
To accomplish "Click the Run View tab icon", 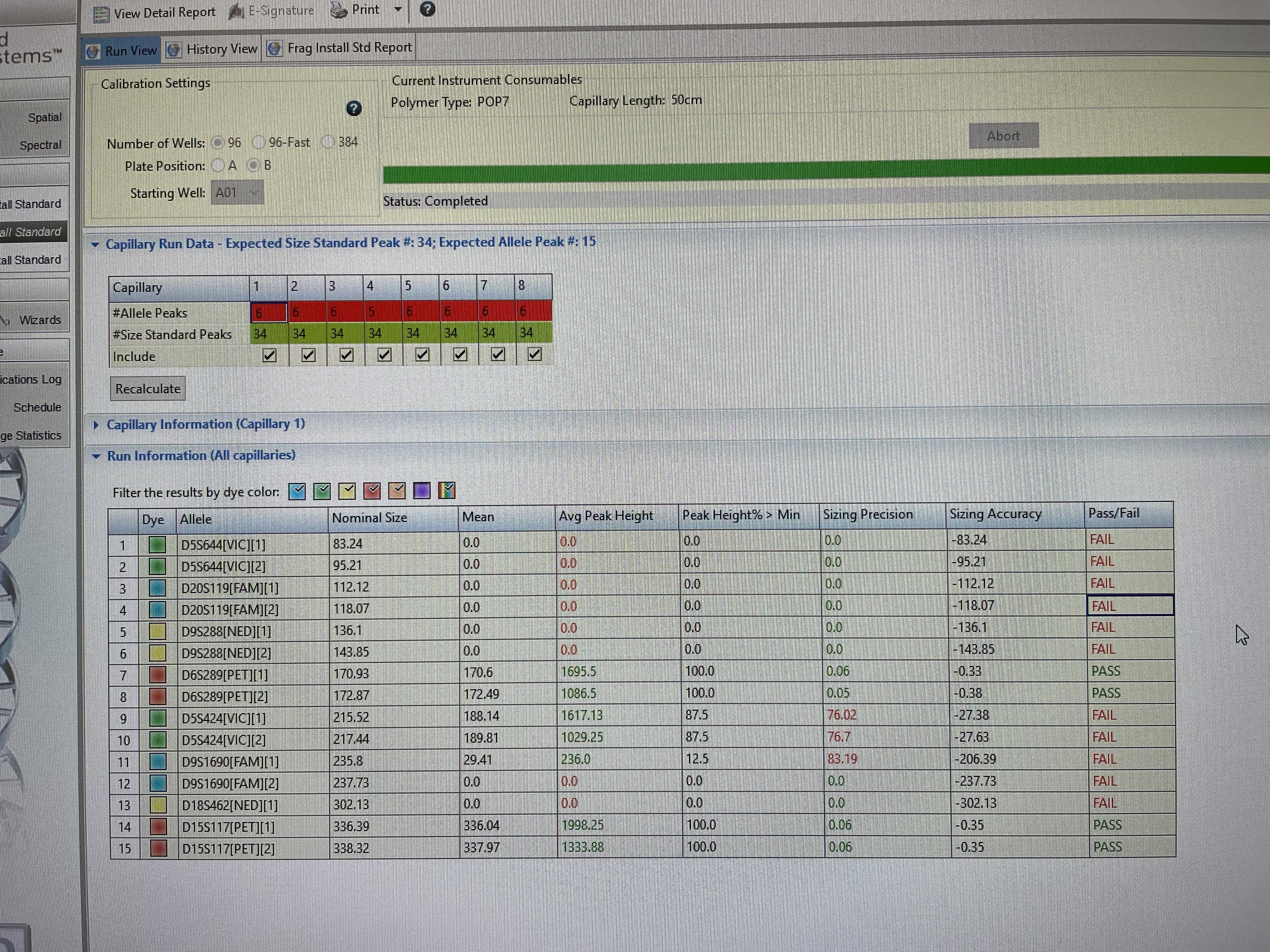I will [93, 52].
